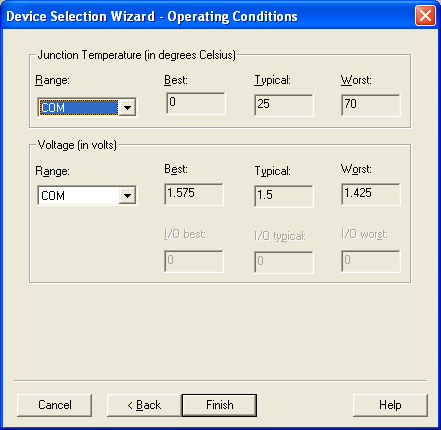
Task: Close the wizard with the red X
Action: tap(425, 16)
